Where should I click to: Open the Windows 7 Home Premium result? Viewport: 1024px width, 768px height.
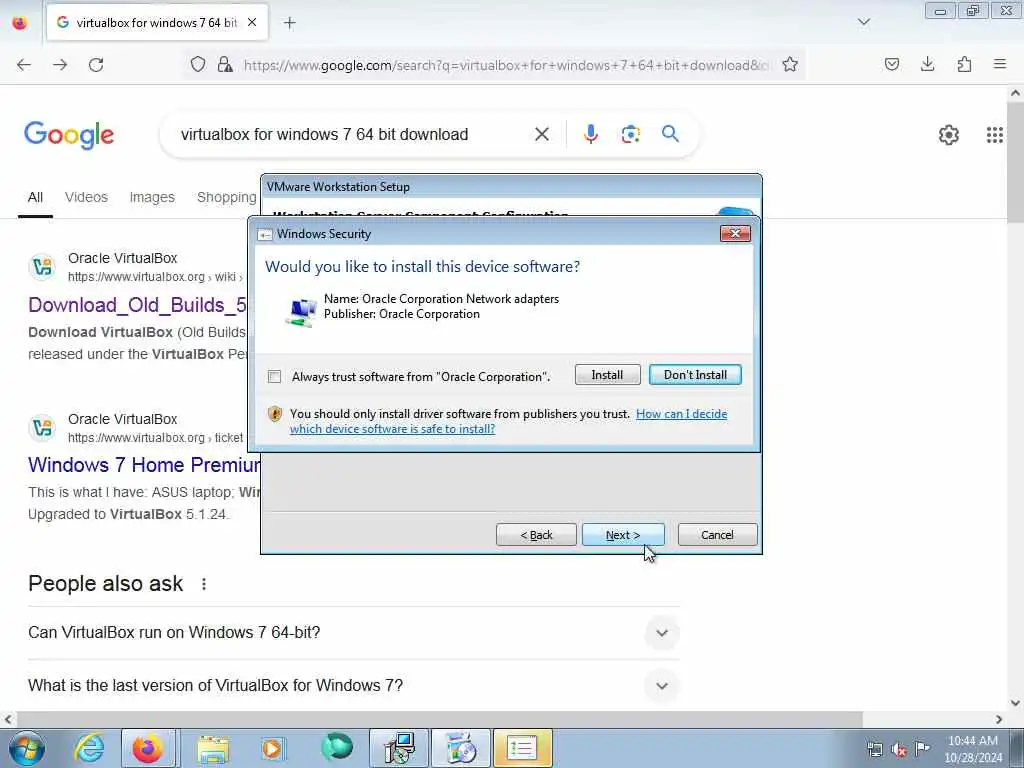[144, 465]
